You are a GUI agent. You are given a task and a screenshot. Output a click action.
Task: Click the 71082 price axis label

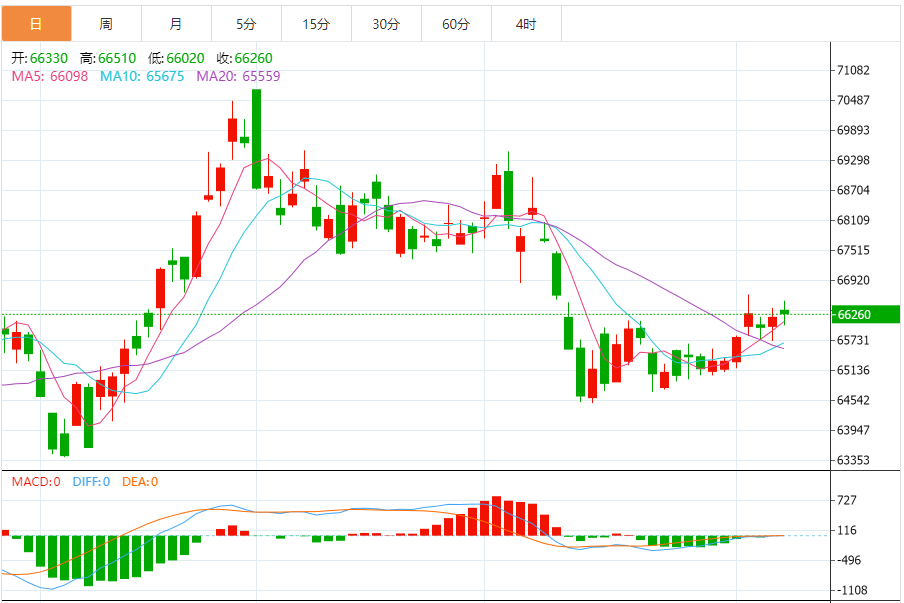pos(853,70)
